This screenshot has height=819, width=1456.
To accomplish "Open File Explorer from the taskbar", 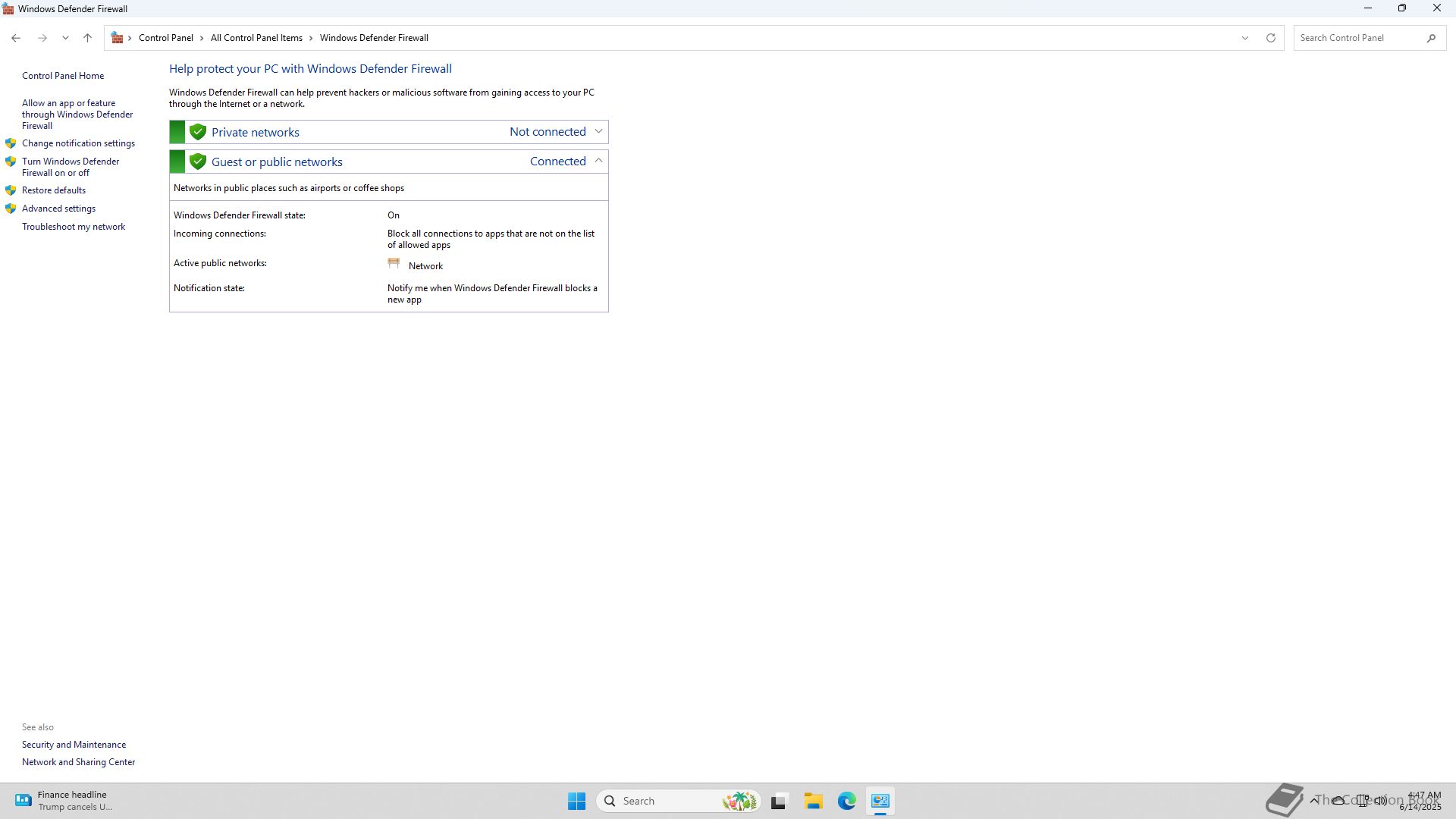I will (x=813, y=801).
